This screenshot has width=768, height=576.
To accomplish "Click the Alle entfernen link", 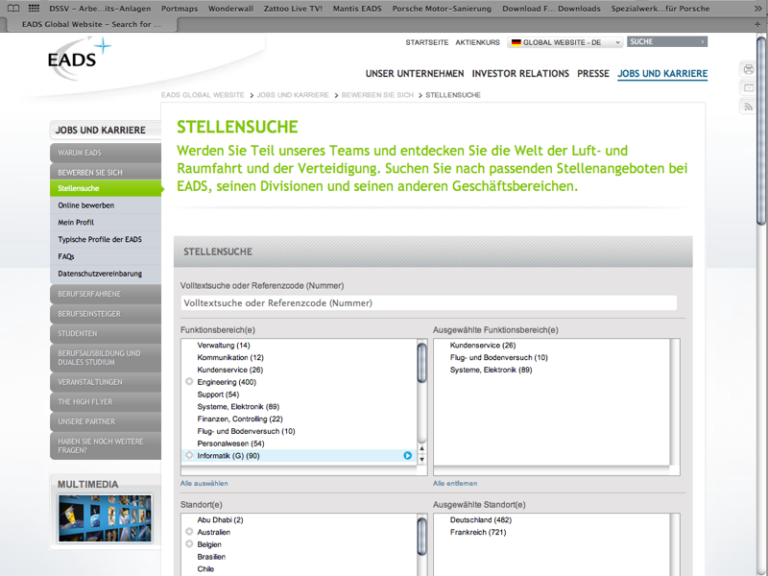I will pyautogui.click(x=455, y=483).
